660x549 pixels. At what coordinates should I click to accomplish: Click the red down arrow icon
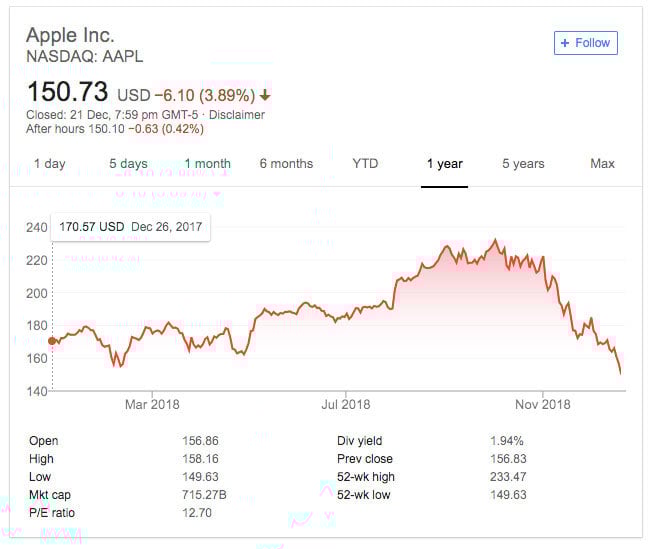coord(265,96)
